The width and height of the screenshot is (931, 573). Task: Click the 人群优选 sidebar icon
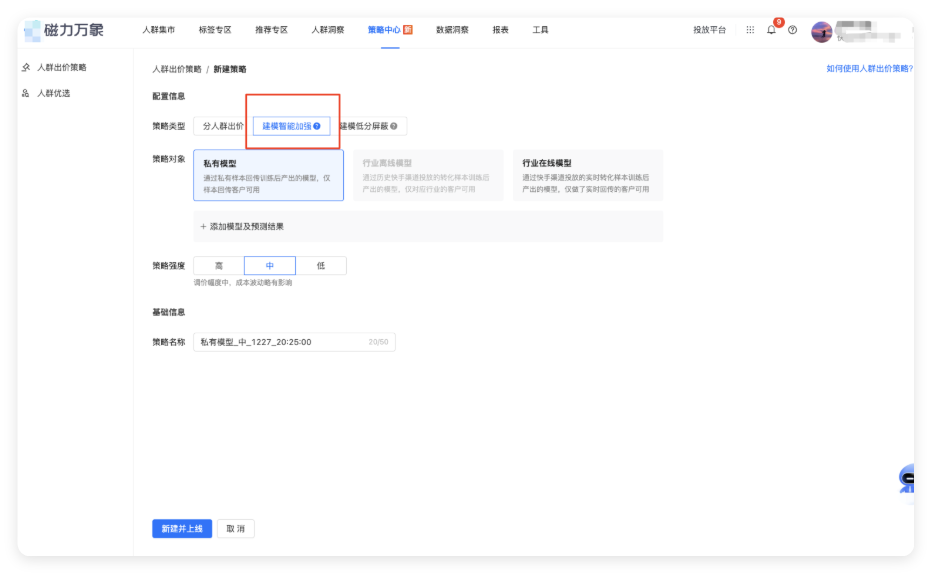(26, 93)
